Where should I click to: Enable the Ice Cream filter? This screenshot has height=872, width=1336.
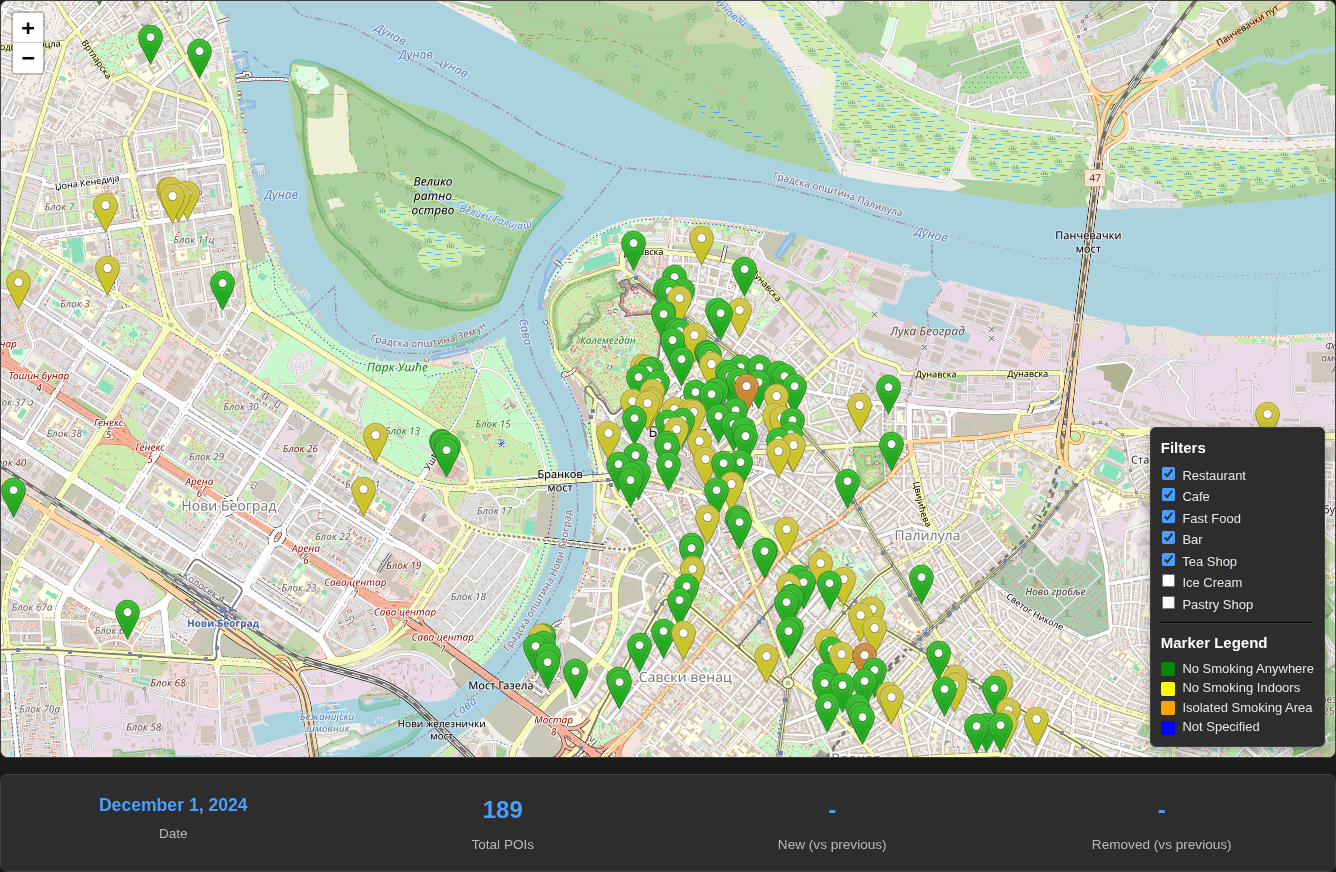1168,580
